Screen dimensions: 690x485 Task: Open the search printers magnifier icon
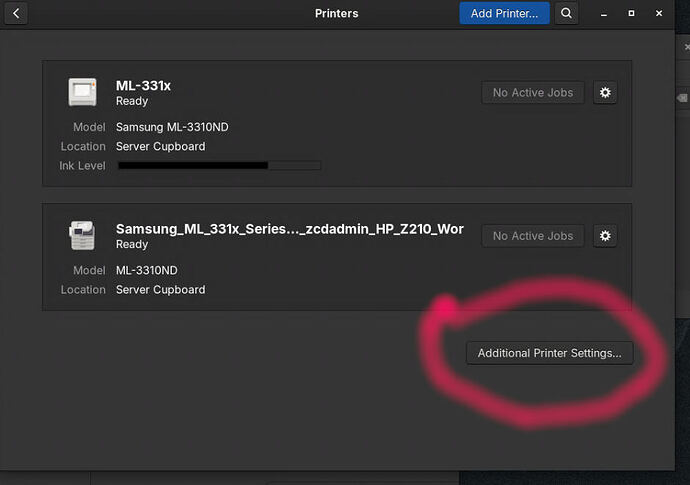pyautogui.click(x=566, y=13)
